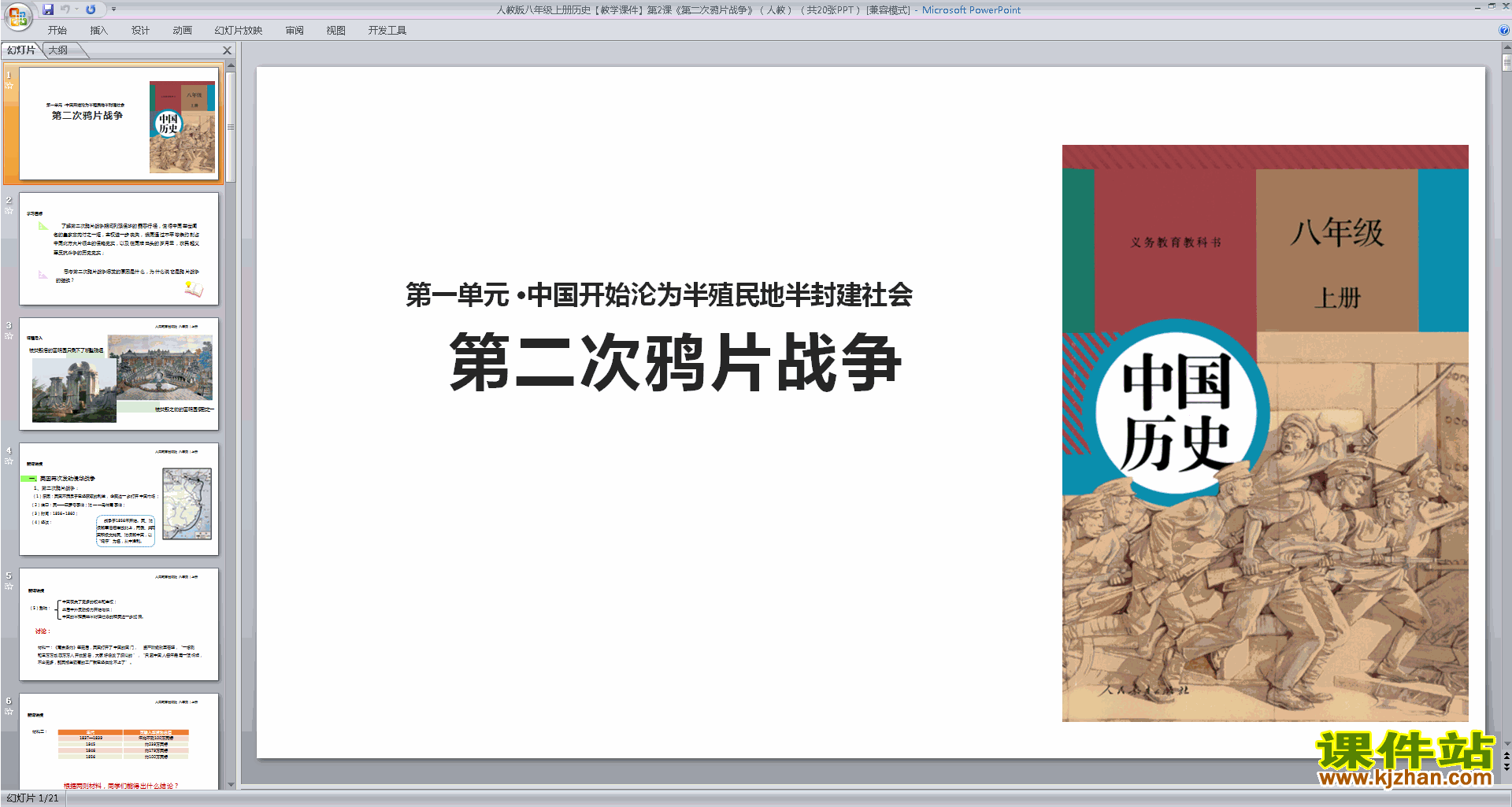The height and width of the screenshot is (807, 1512).
Task: Click the Undo icon
Action: pos(65,9)
